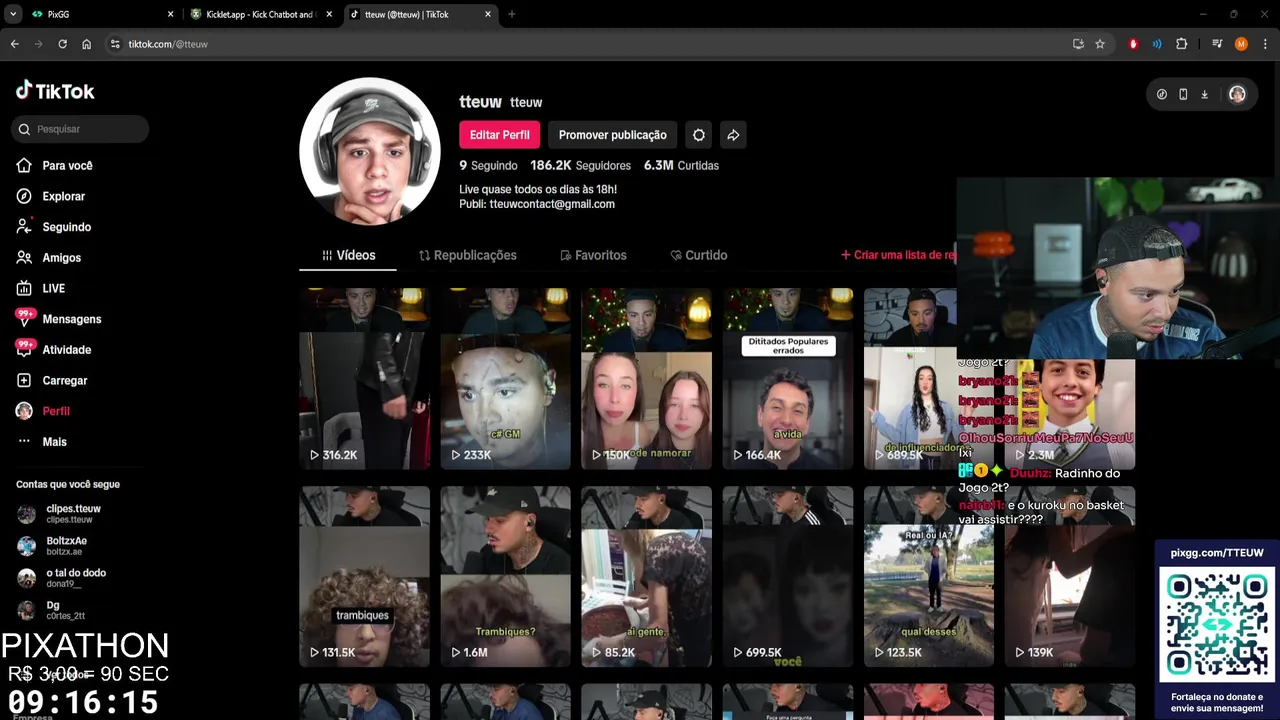Click the Pesquisar search field

point(80,129)
